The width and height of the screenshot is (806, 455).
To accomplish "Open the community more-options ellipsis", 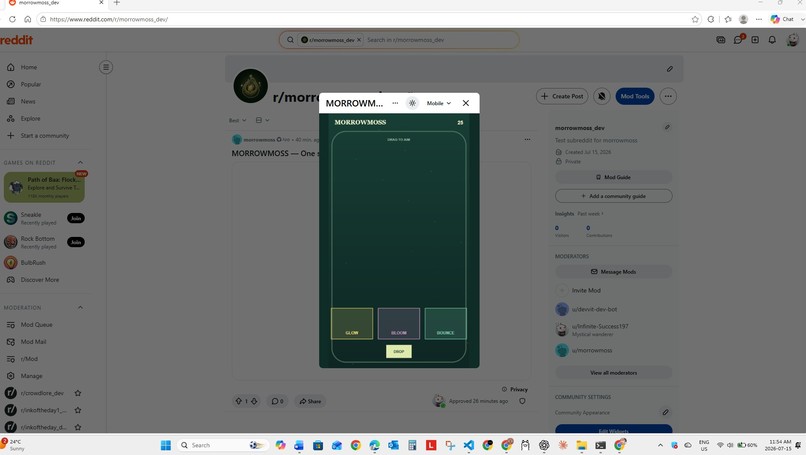I will coord(668,96).
